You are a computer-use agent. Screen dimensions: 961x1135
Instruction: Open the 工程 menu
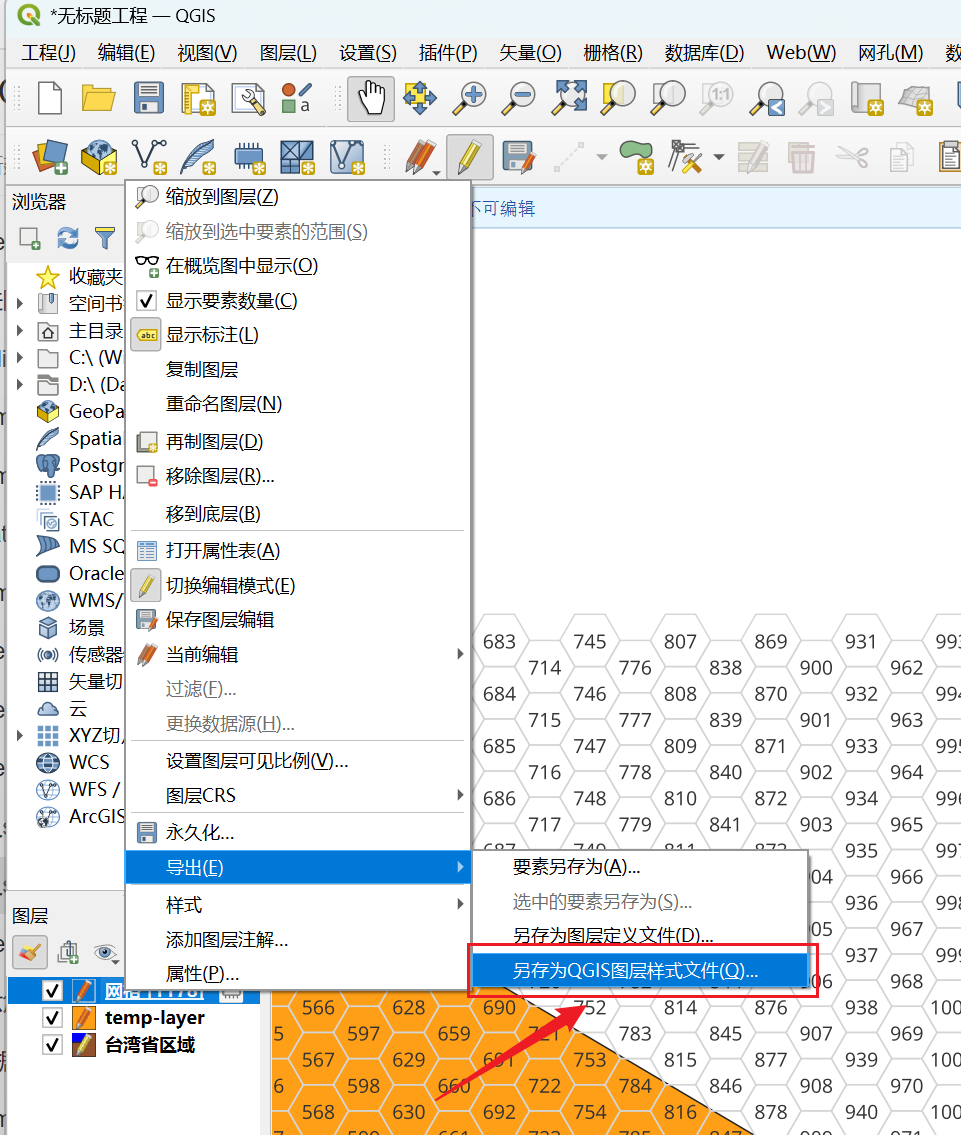(48, 53)
